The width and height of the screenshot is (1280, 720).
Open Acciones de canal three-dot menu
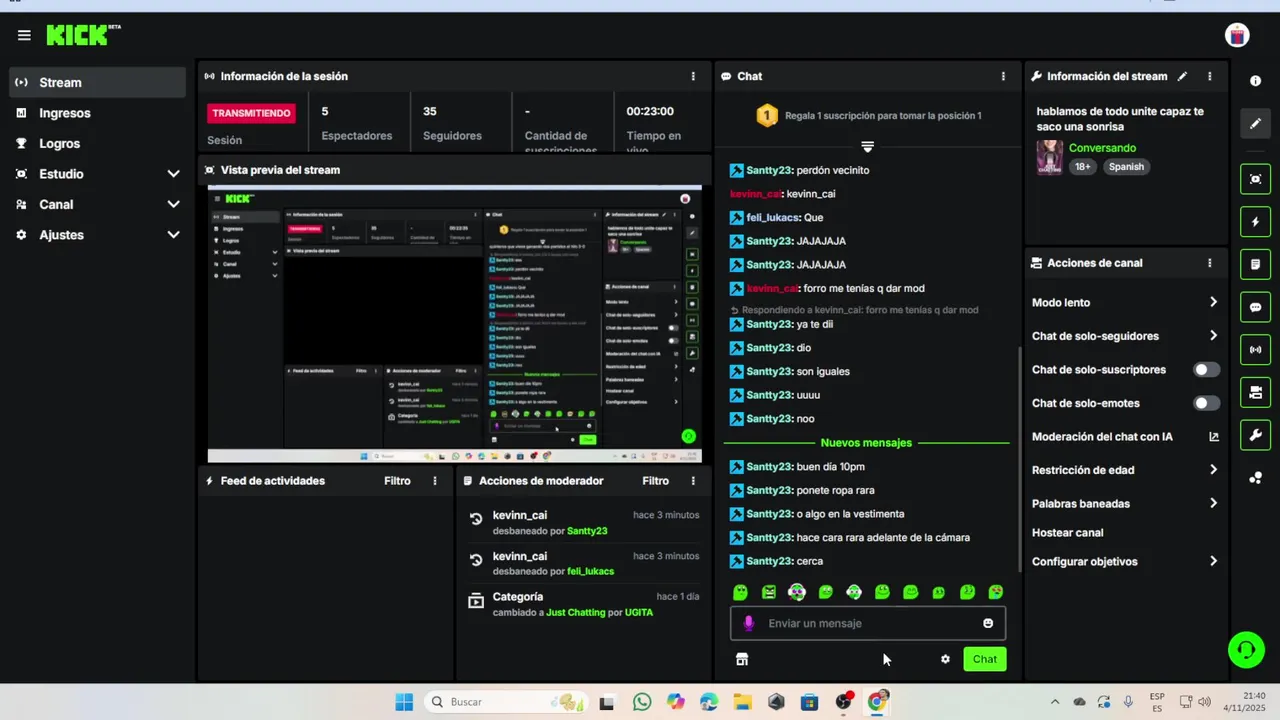1209,263
